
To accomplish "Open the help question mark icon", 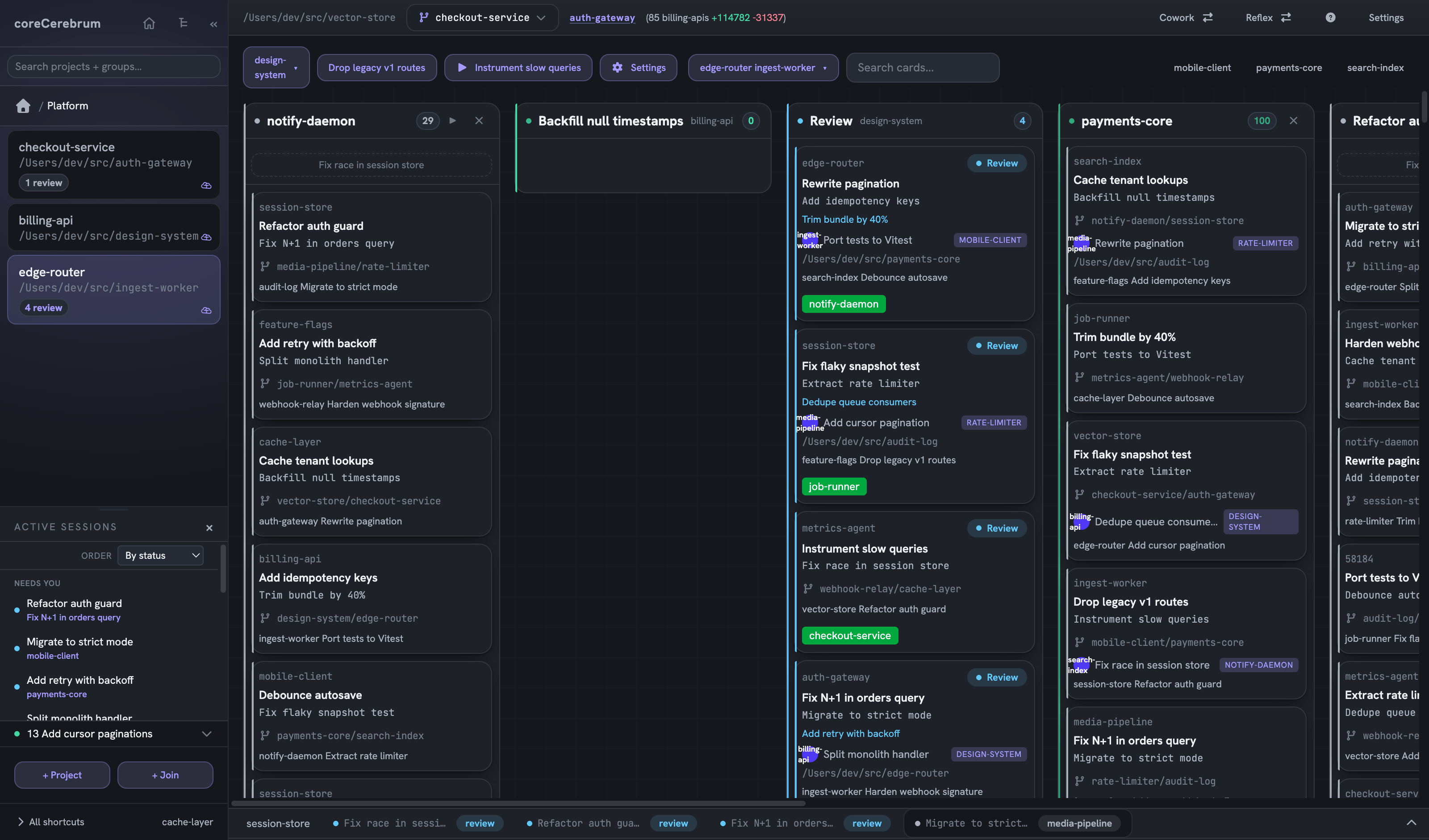I will pyautogui.click(x=1330, y=17).
